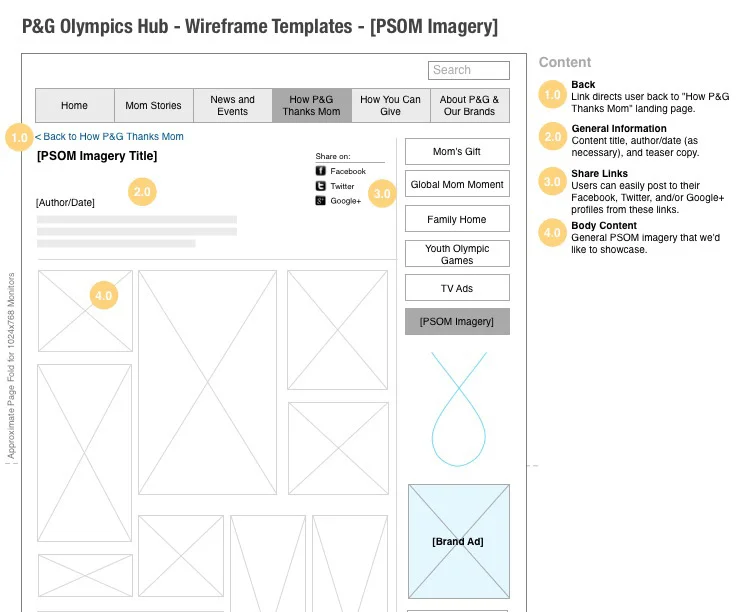
Task: Click the P&G Olympics Hub wireframe title
Action: 260,26
